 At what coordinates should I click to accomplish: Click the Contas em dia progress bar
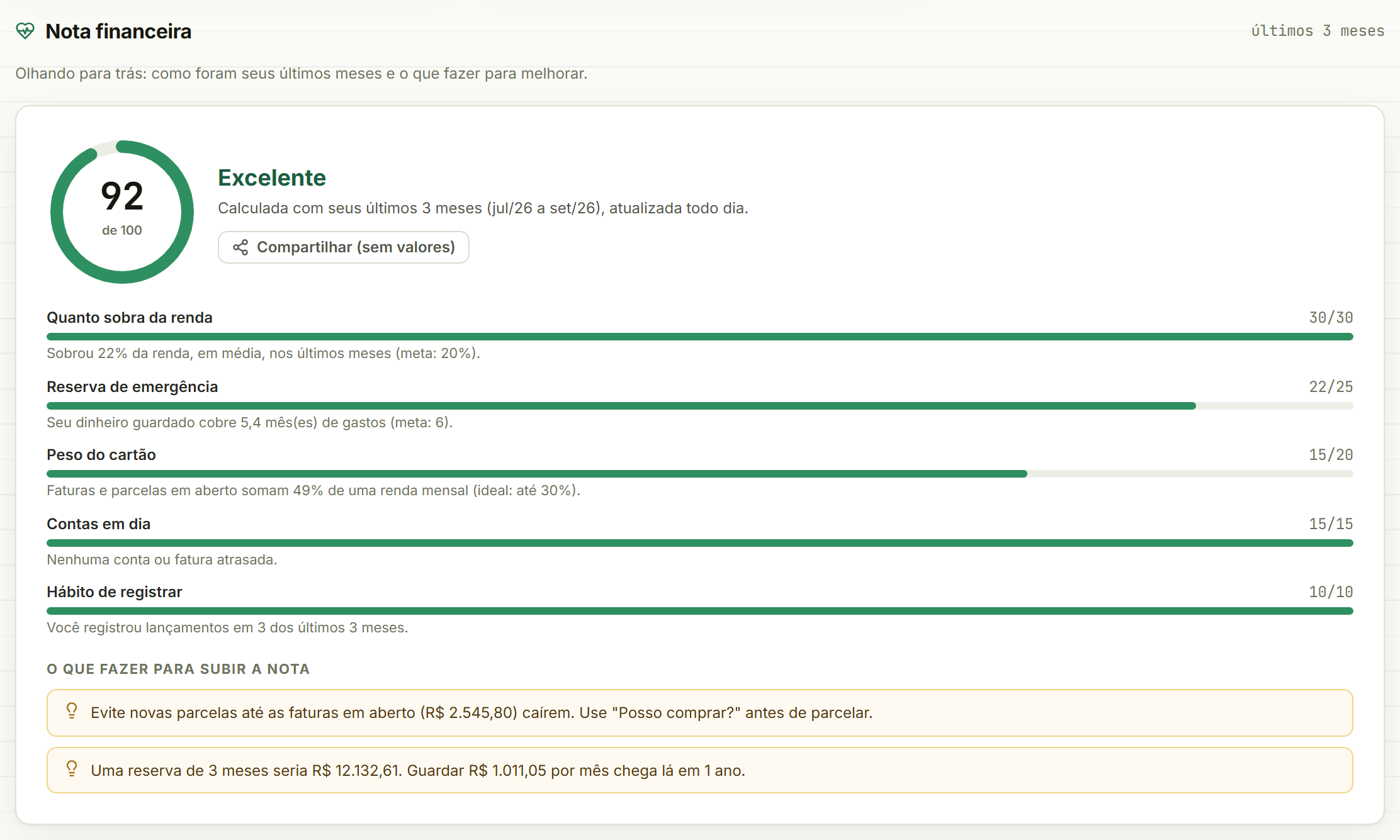700,543
